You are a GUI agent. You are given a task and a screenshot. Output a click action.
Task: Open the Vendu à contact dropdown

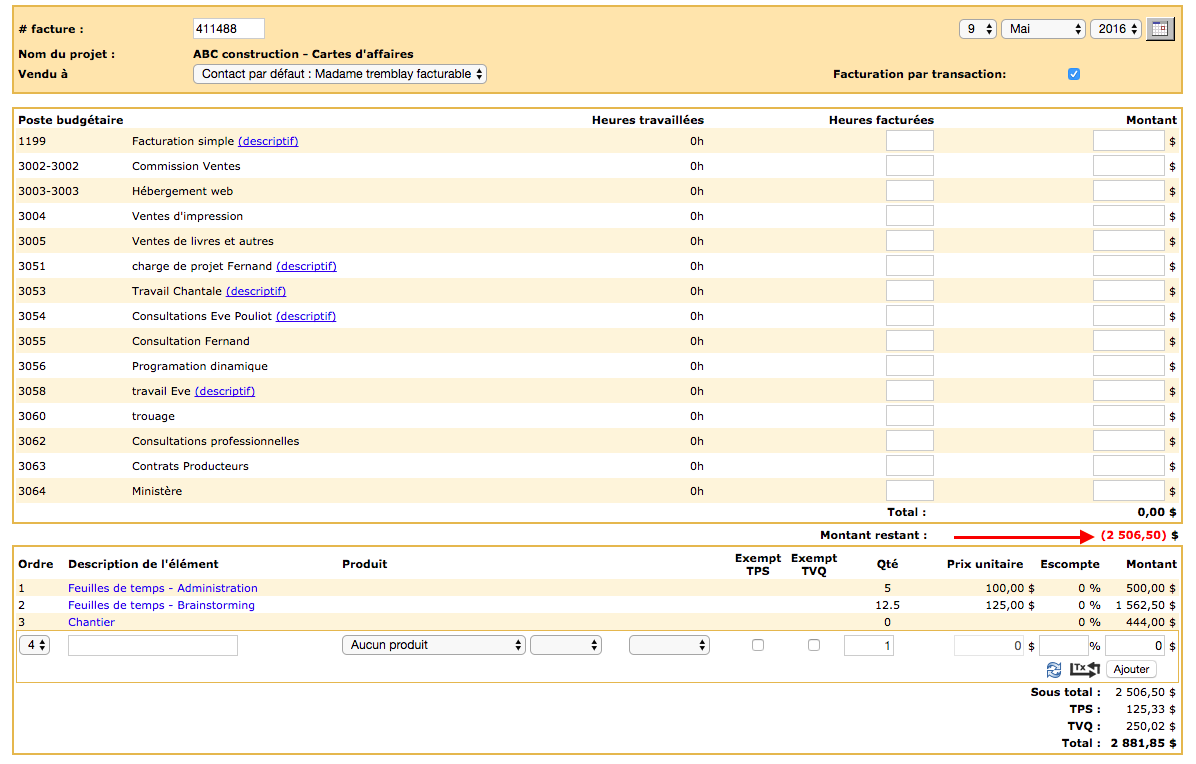pyautogui.click(x=339, y=74)
